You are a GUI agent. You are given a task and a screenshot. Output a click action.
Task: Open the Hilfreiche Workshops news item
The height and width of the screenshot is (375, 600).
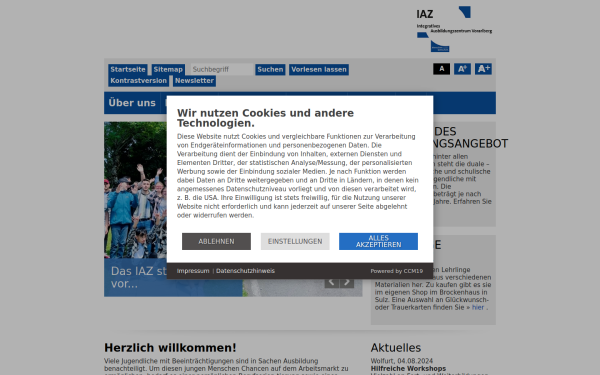pyautogui.click(x=408, y=368)
